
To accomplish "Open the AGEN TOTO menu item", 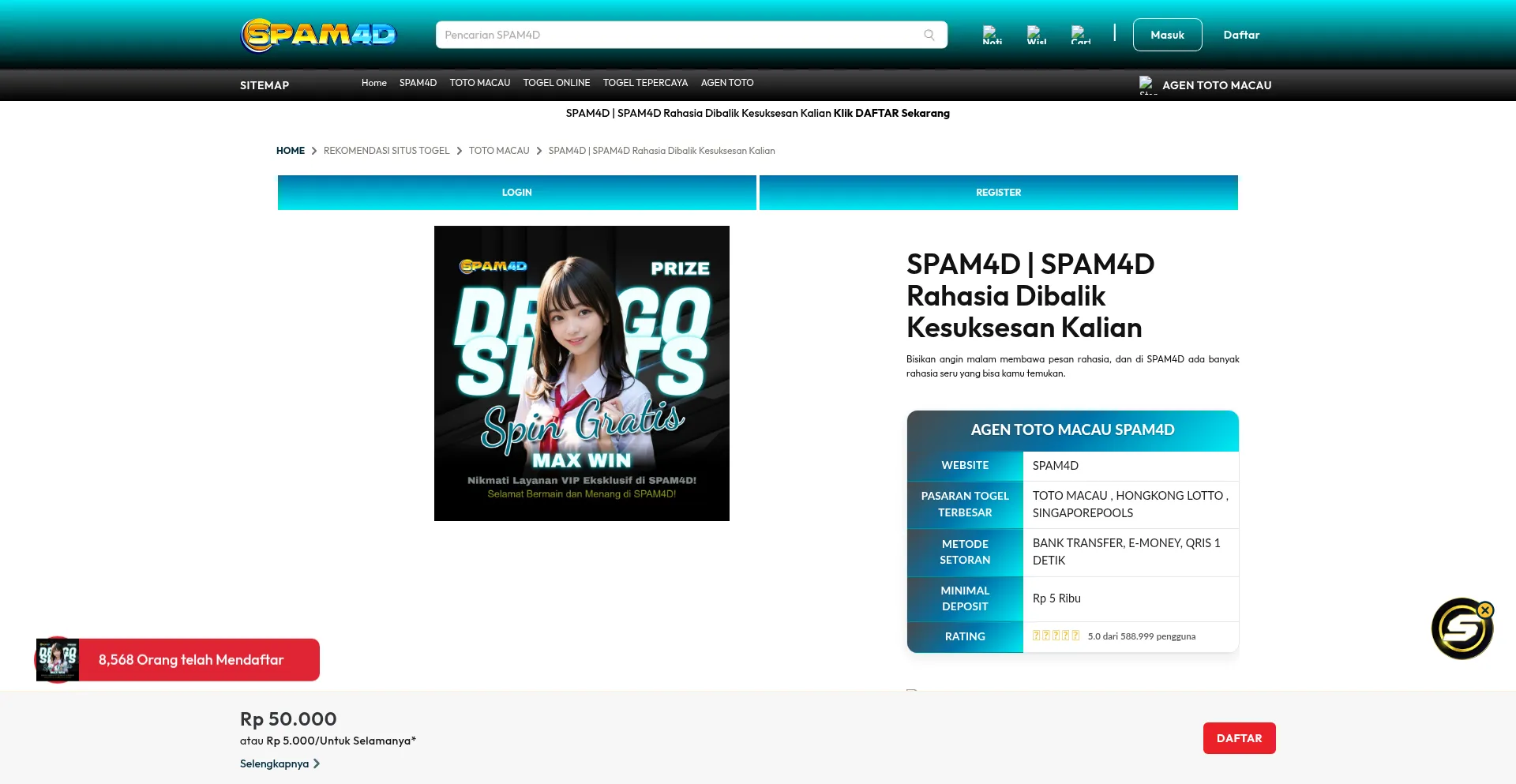I will click(x=727, y=83).
